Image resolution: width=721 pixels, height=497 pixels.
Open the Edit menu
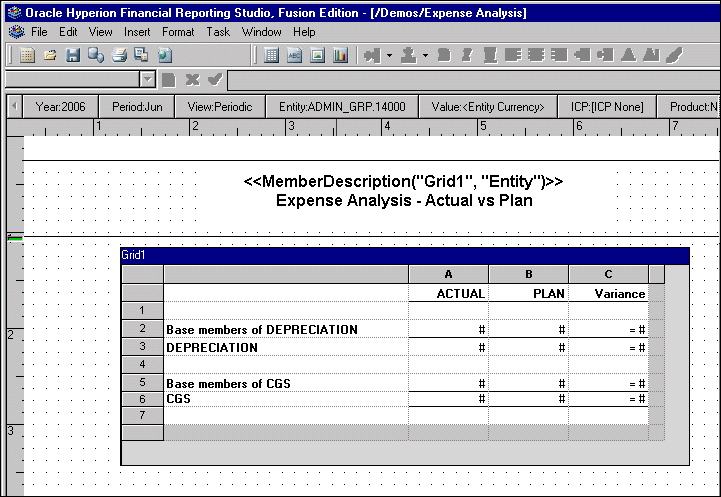click(x=68, y=32)
